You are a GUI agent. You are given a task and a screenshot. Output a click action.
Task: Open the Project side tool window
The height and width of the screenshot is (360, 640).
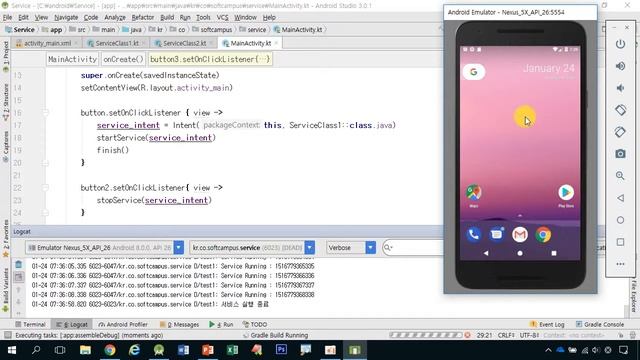[6, 56]
